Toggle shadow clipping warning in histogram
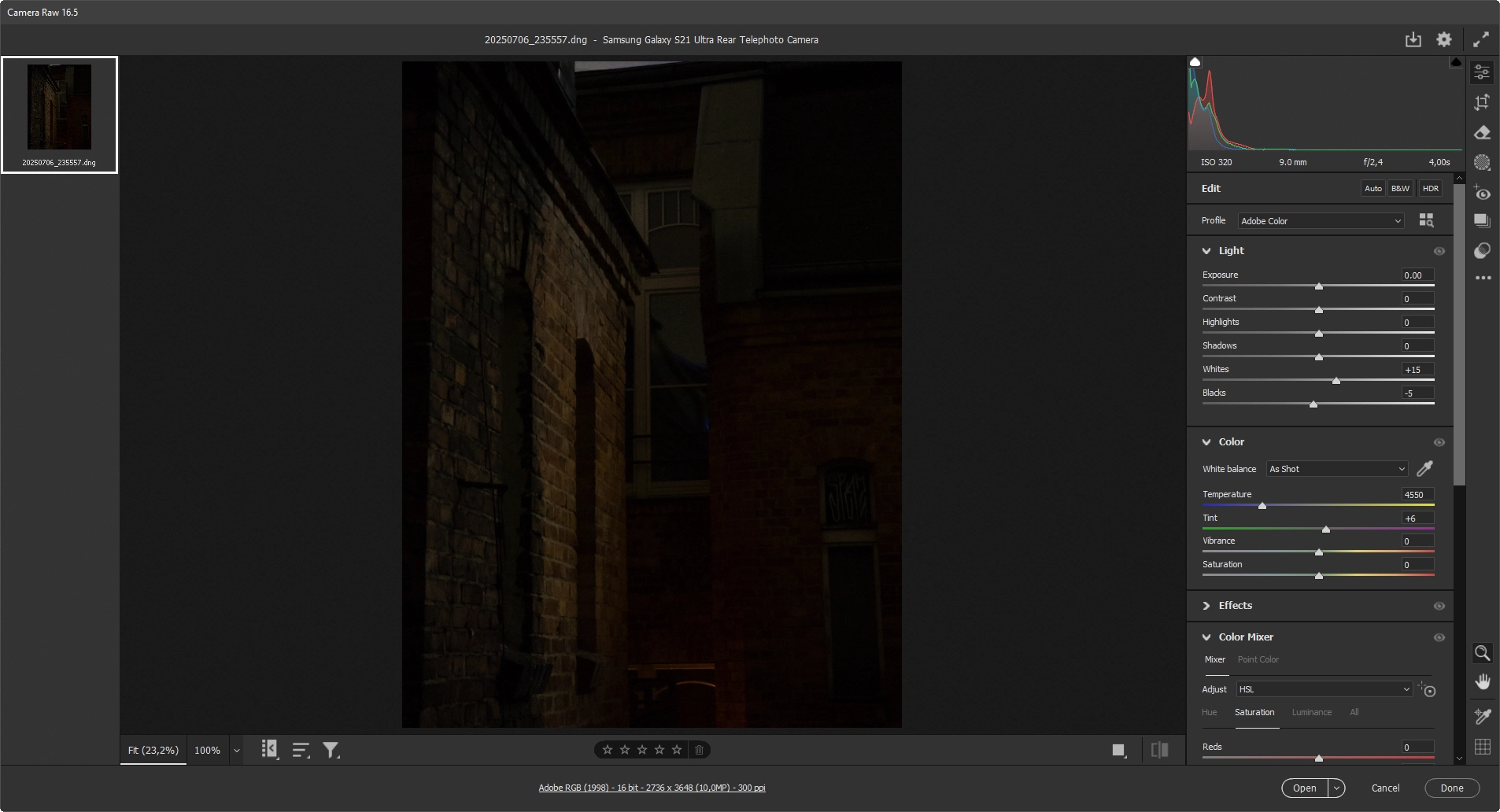1500x812 pixels. [1195, 62]
